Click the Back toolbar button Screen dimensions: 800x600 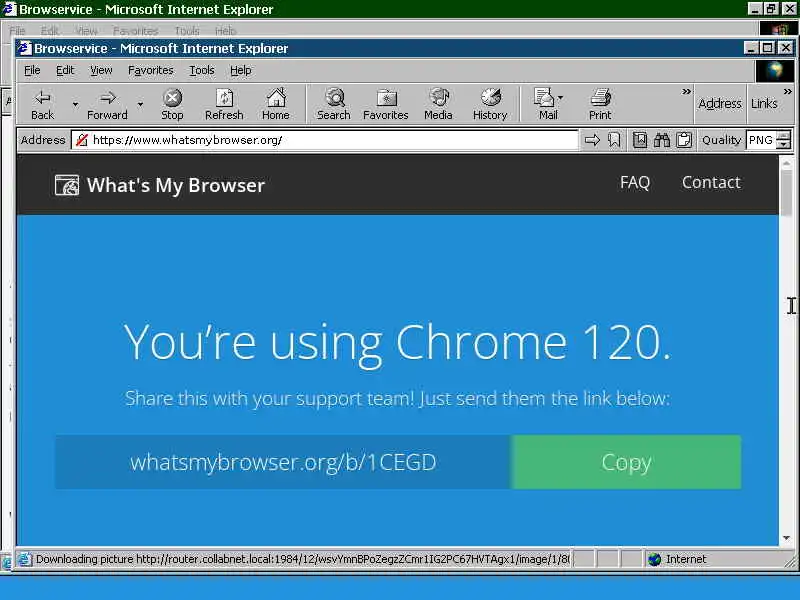point(42,105)
